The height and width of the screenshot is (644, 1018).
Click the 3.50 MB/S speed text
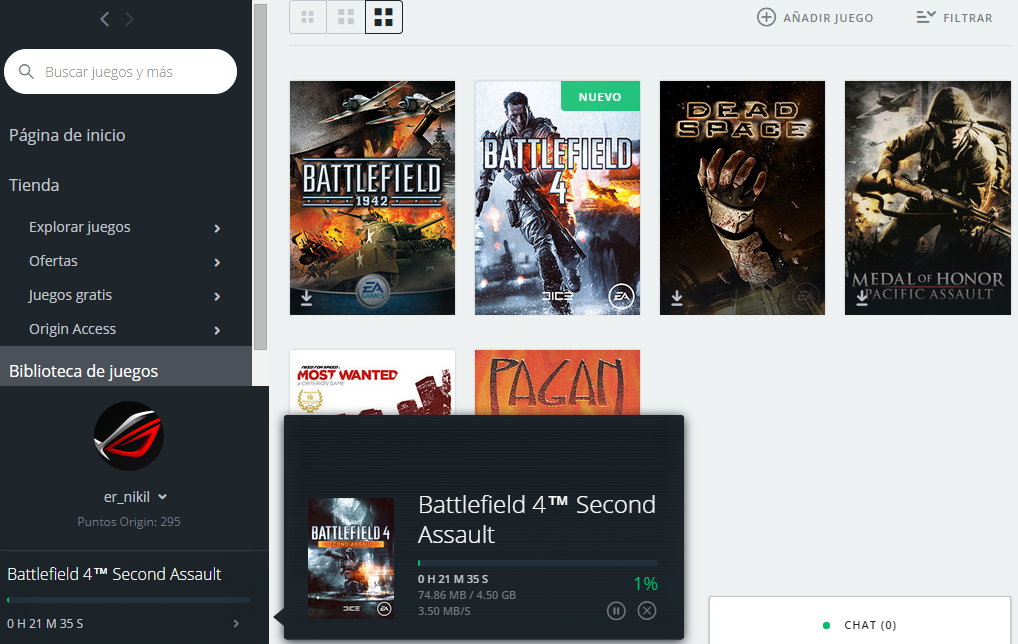[444, 612]
